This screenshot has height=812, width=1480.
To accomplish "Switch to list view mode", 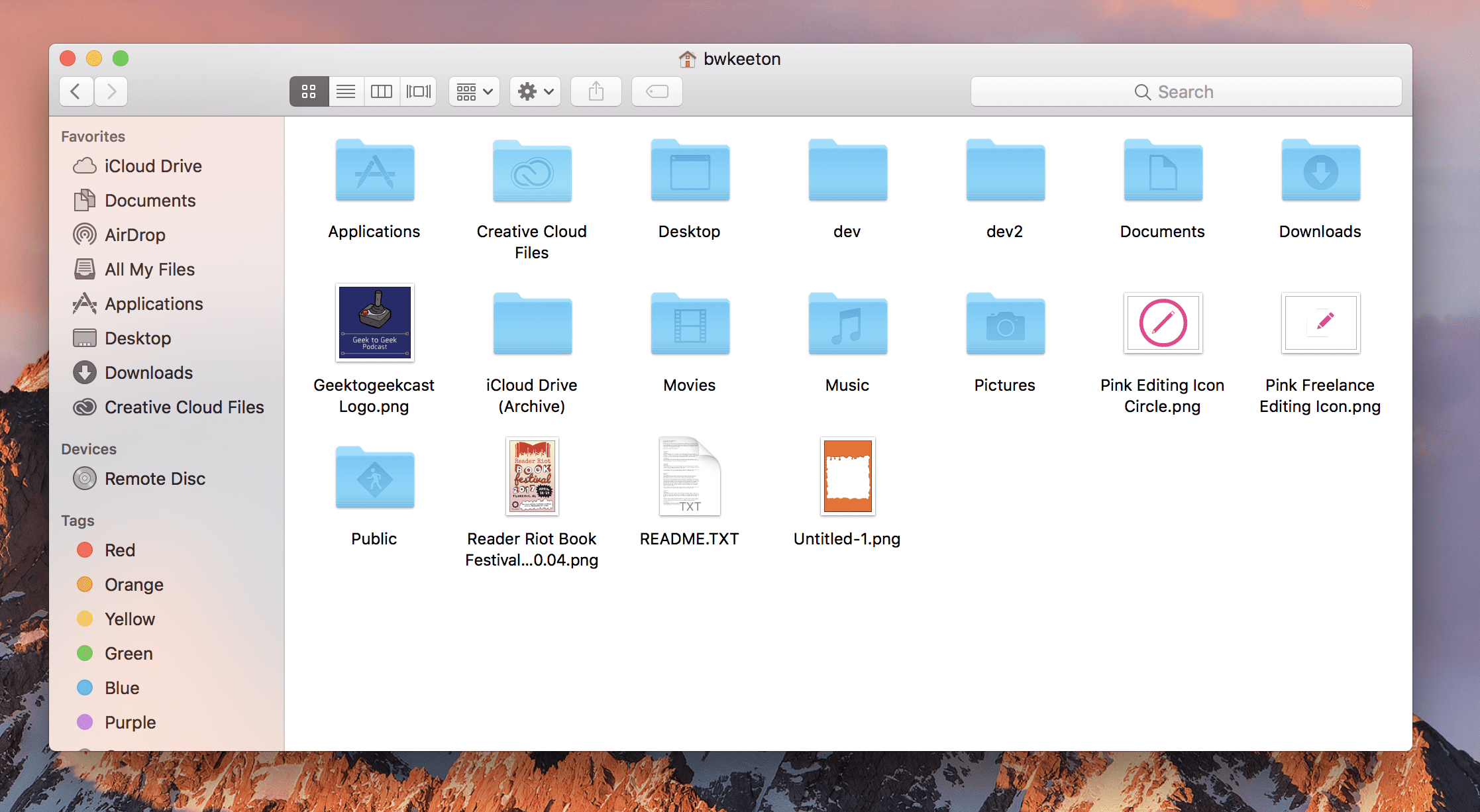I will 346,91.
